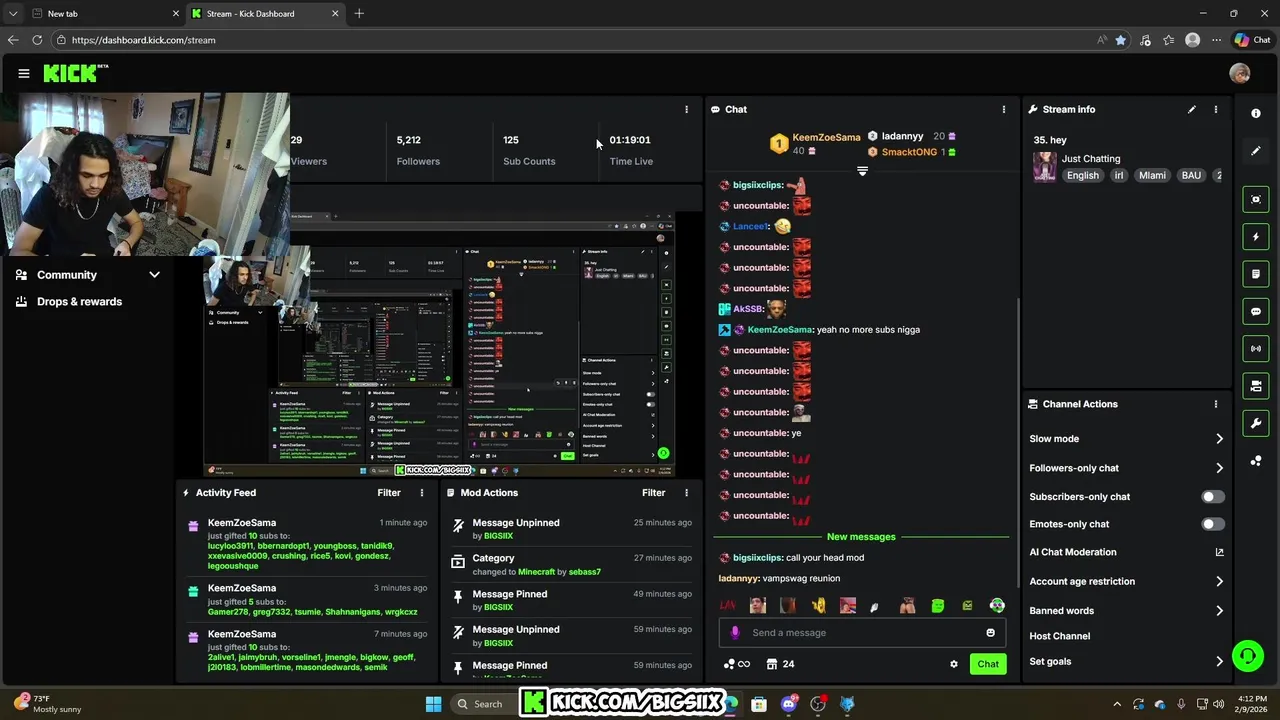Image resolution: width=1280 pixels, height=720 pixels.
Task: Toggle the document mod actions widget icon
Action: coord(1256,274)
